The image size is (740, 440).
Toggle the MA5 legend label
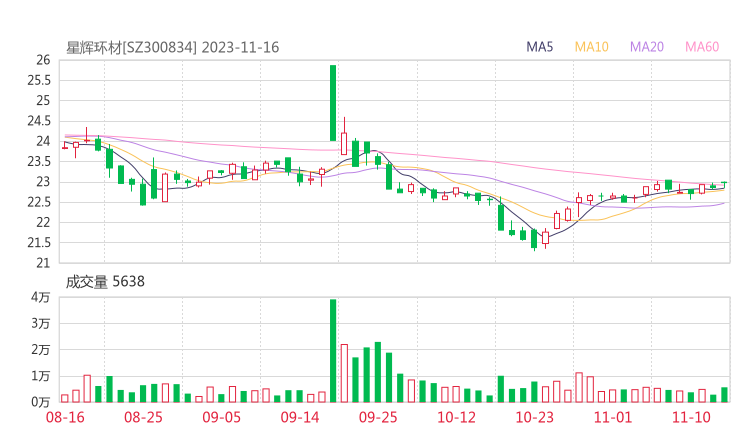[539, 47]
